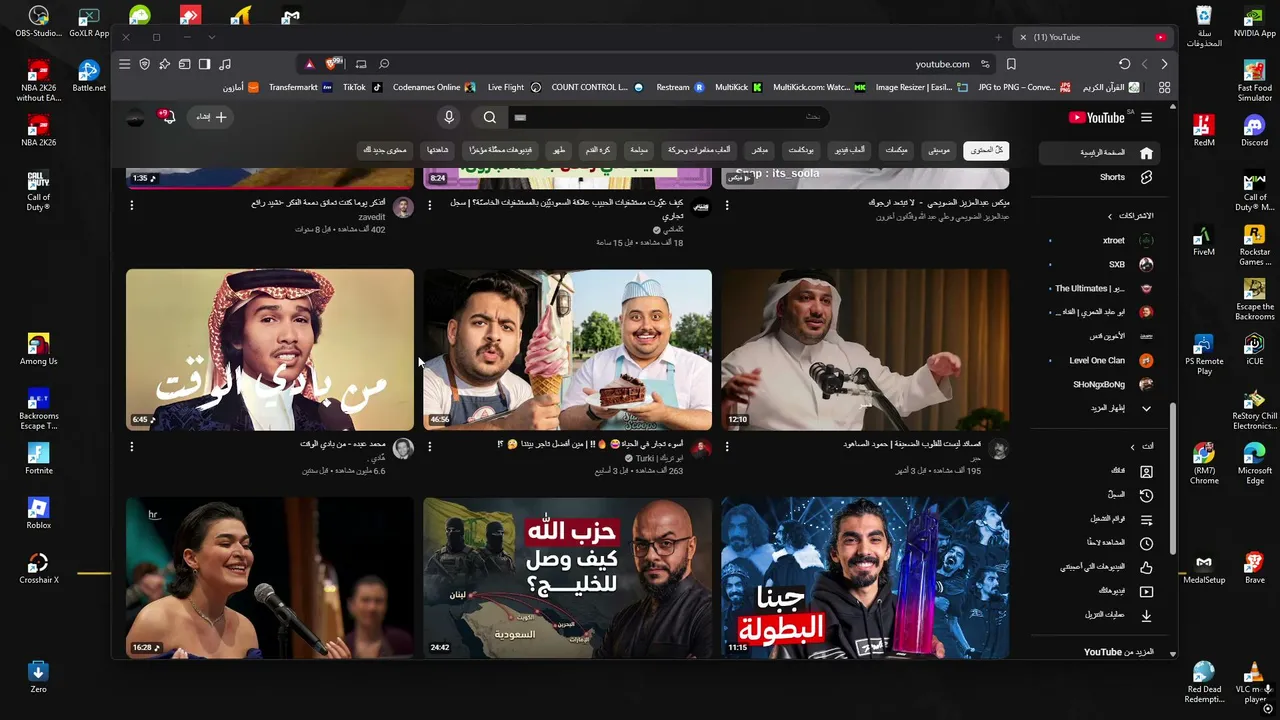Select the 'موسيقى' filter chip
This screenshot has width=1280, height=720.
point(939,150)
